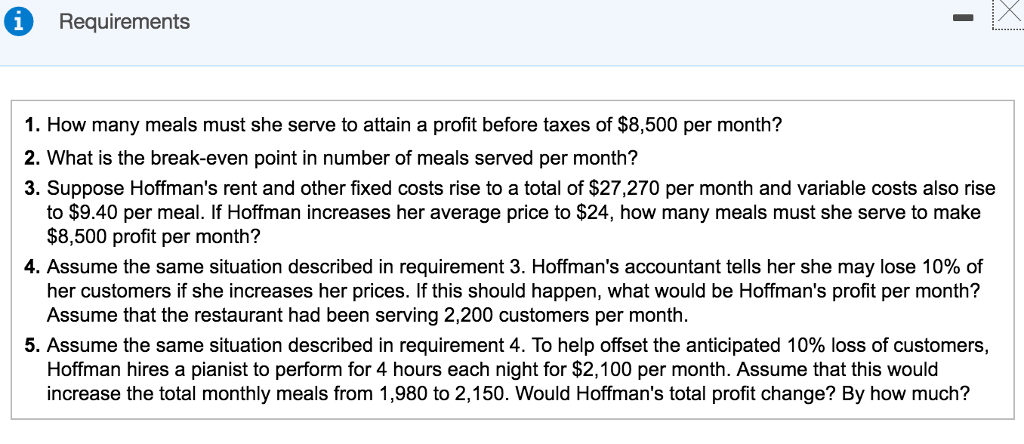
Task: Close the Requirements popup with the X
Action: point(1007,16)
